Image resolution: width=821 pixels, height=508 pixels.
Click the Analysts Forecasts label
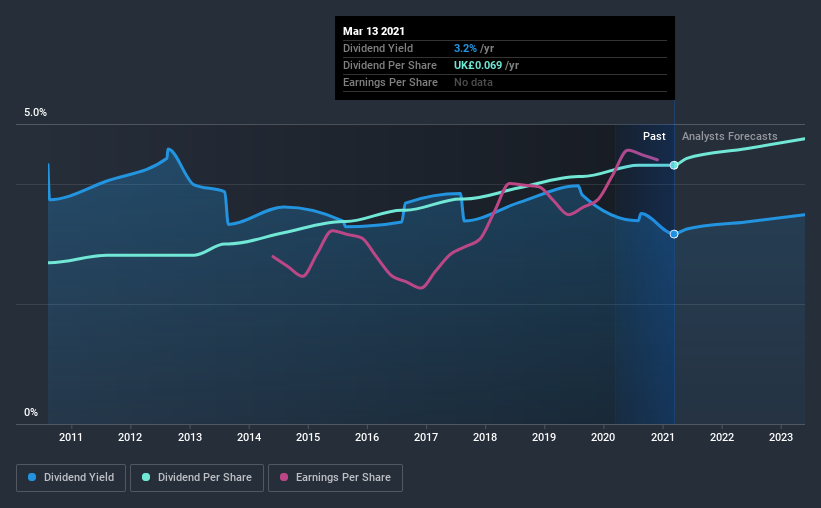point(729,136)
